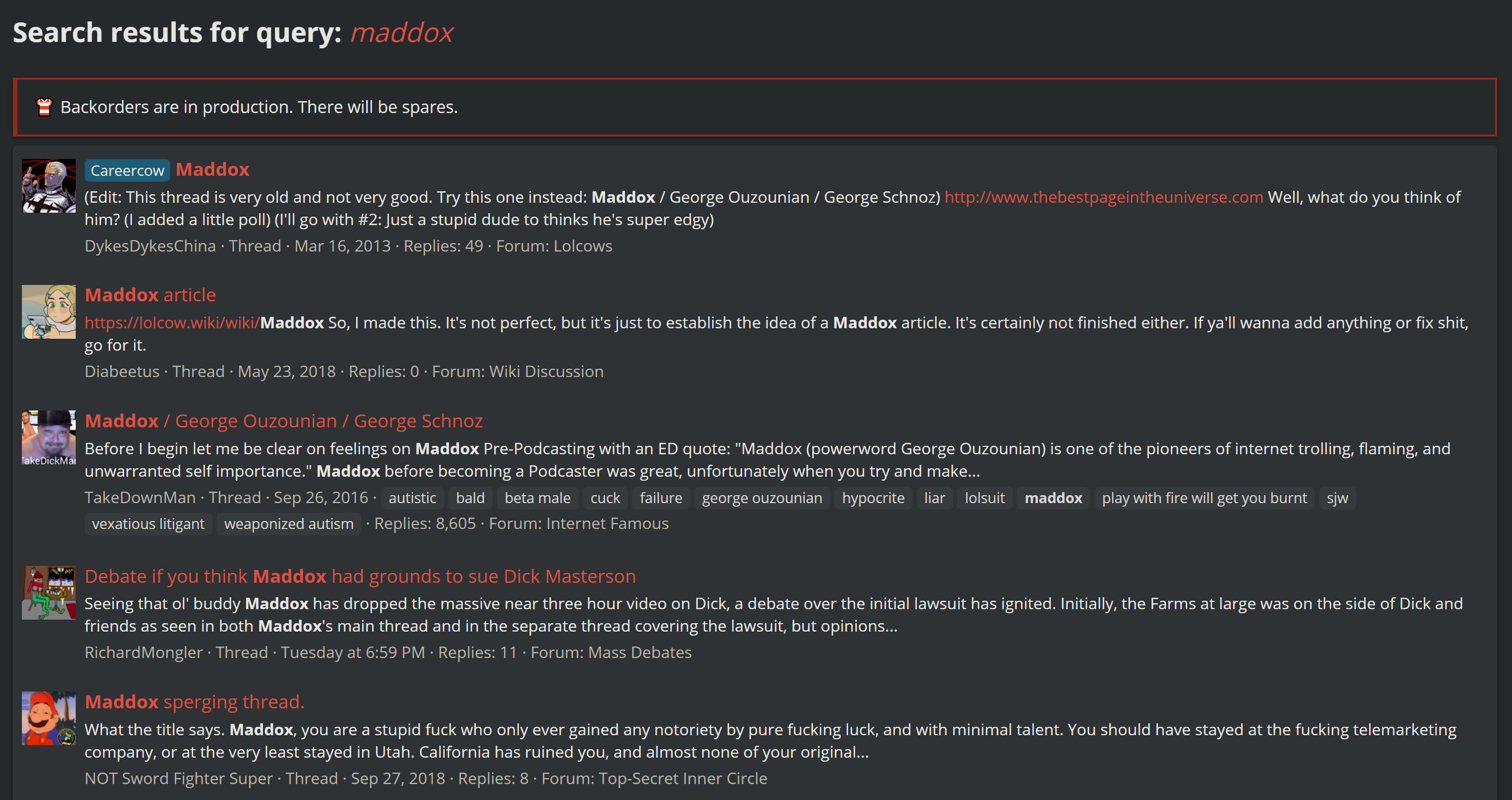
Task: Open the 'Maddox article' thread
Action: pyautogui.click(x=150, y=295)
